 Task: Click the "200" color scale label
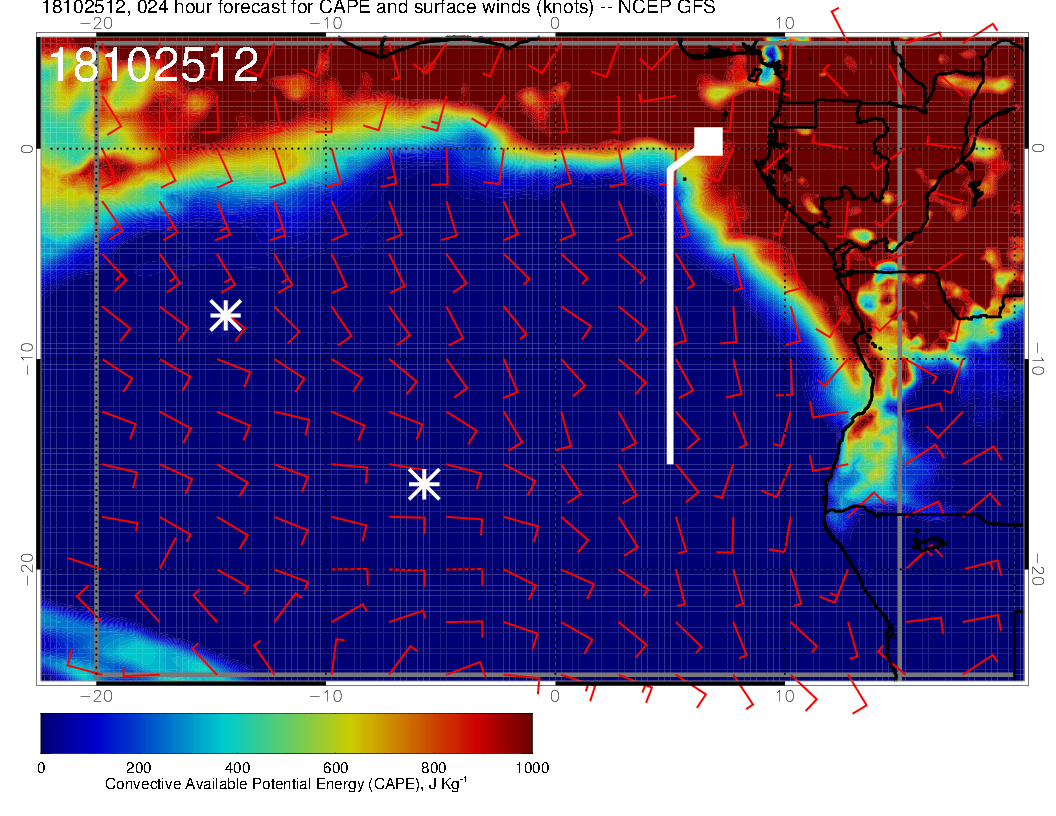(x=139, y=768)
